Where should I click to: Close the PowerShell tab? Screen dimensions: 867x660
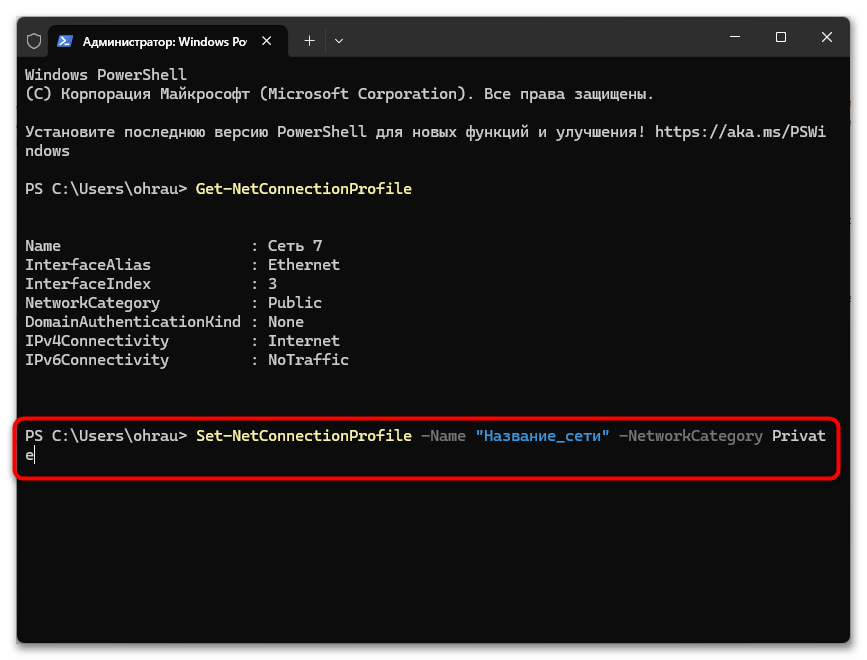pyautogui.click(x=267, y=41)
